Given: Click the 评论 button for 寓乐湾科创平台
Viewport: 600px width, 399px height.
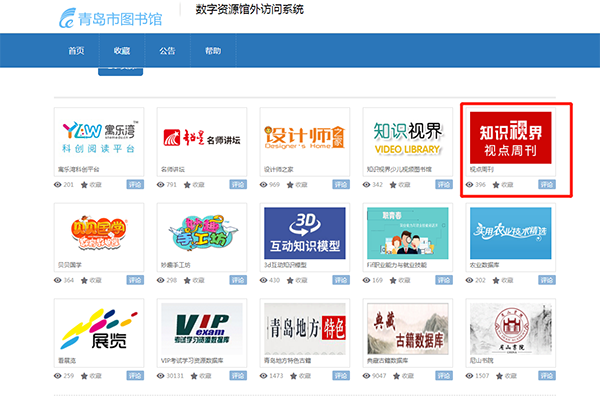Looking at the screenshot, I should (x=135, y=185).
